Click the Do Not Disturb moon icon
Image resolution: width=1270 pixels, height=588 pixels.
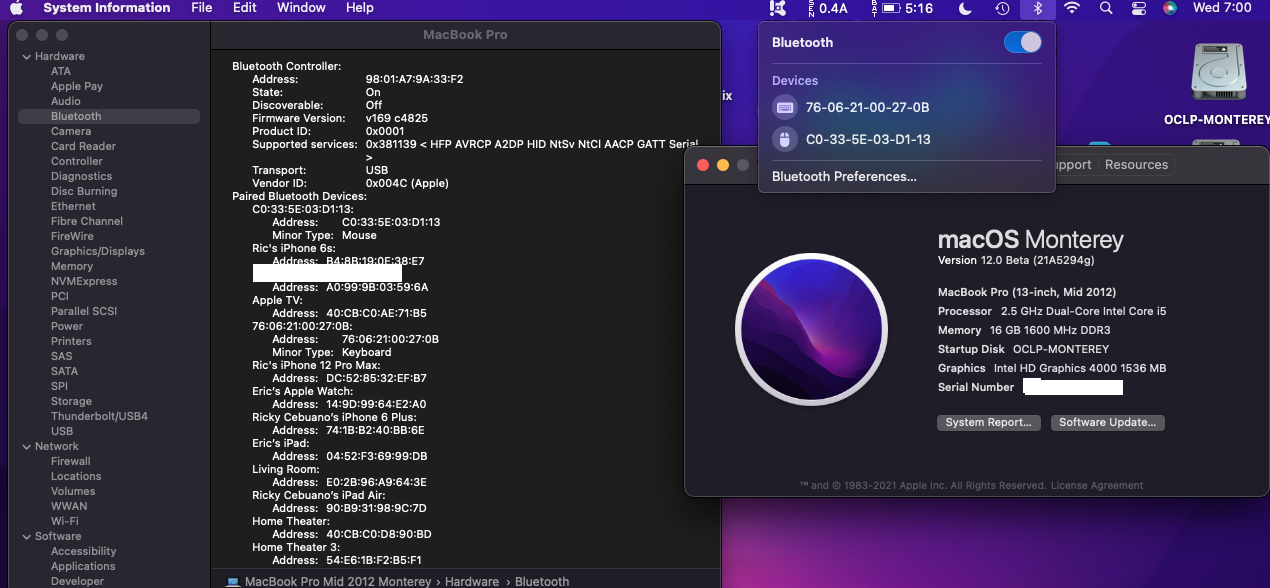[965, 8]
